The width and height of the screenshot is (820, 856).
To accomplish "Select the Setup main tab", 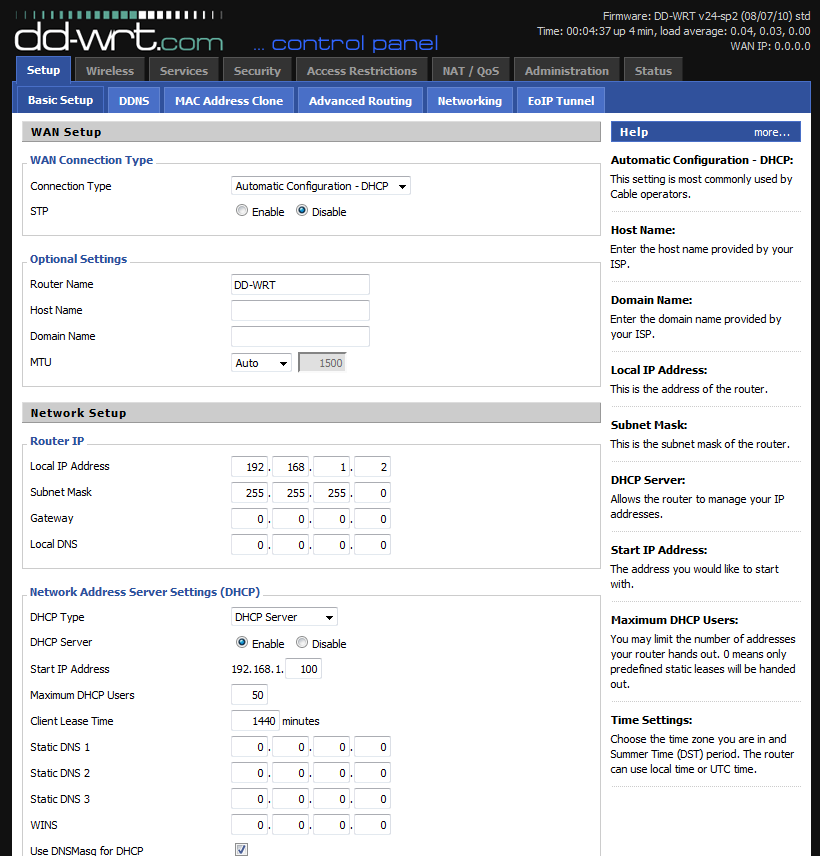I will click(43, 70).
